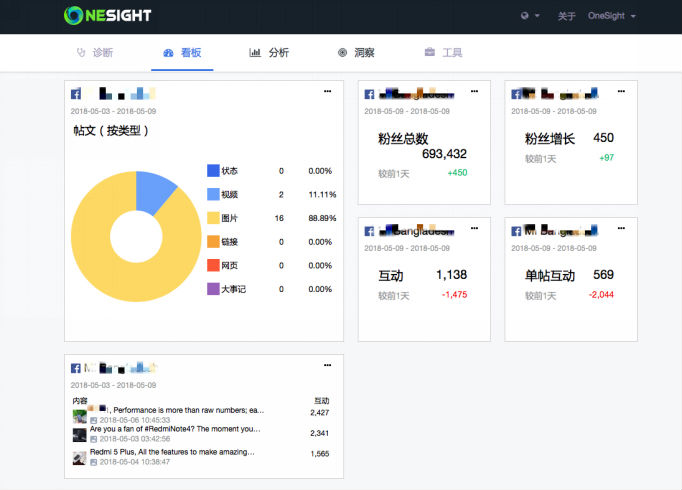Click the 链接 legend color swatch

(x=213, y=242)
